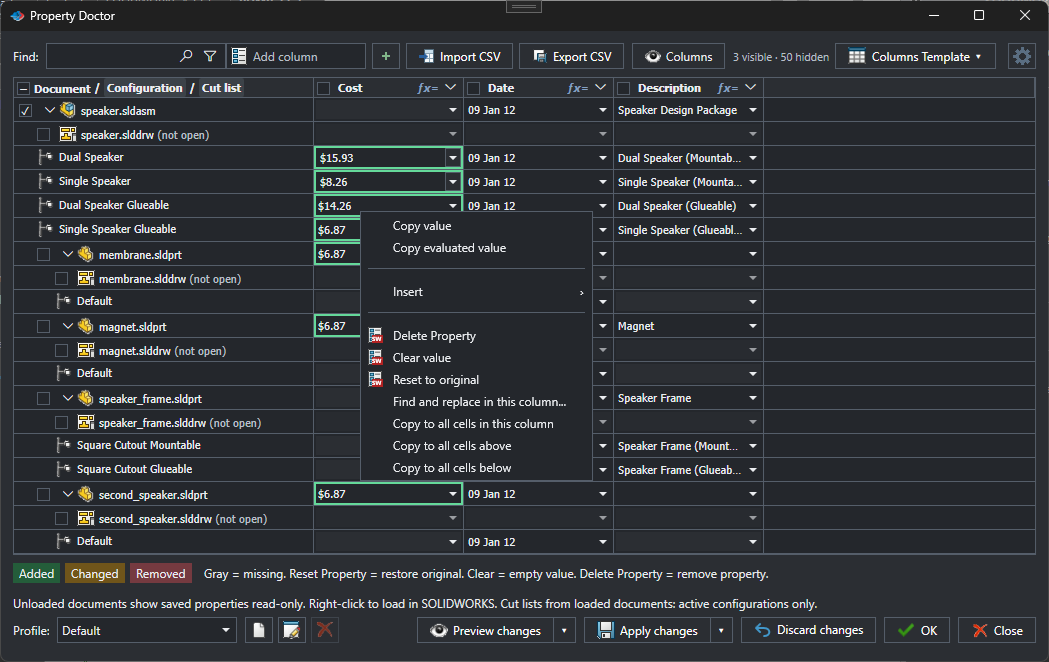Check the membrane.sldprt checkbox

tap(43, 254)
